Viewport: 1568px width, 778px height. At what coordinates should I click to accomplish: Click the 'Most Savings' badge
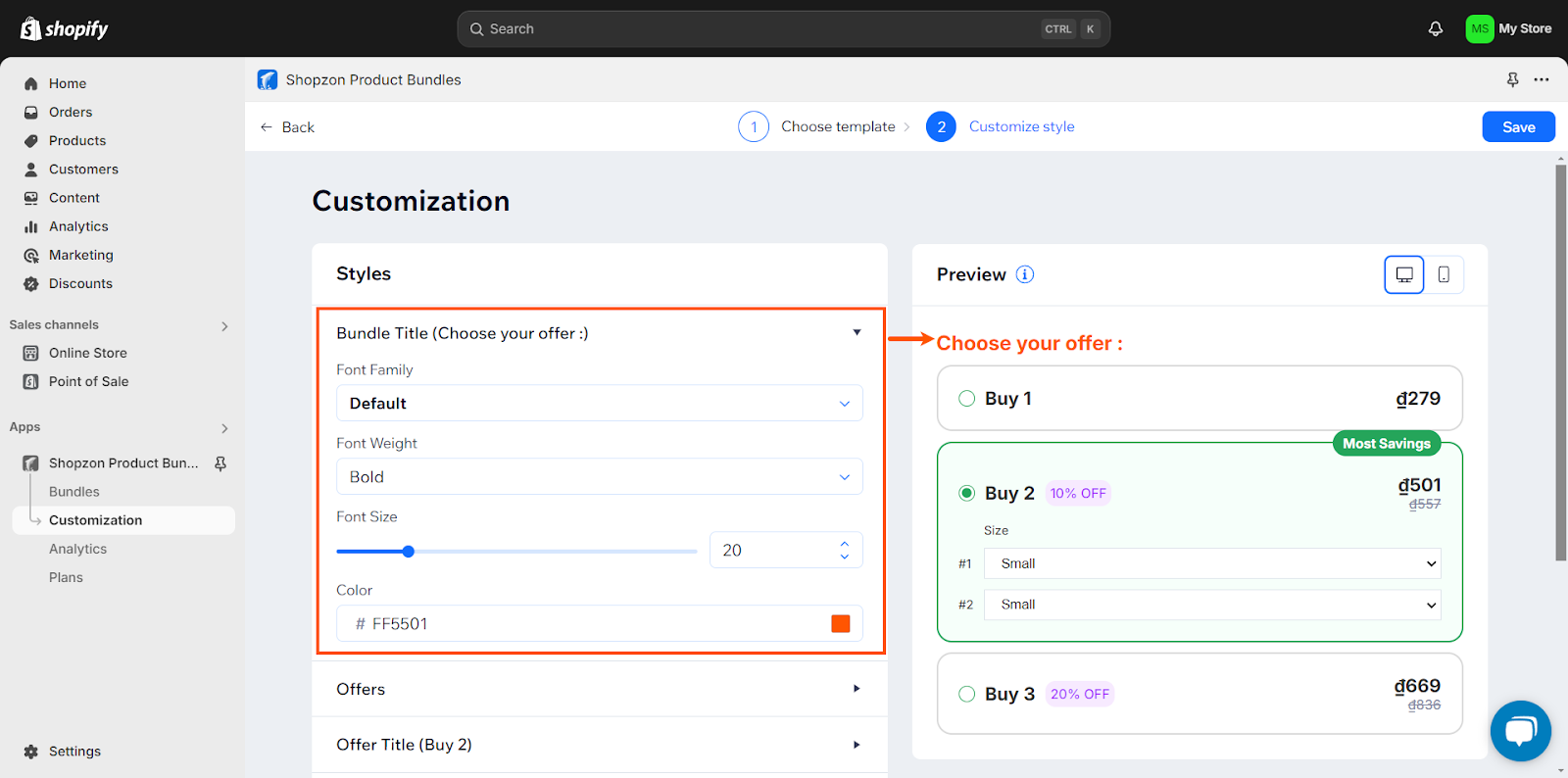point(1387,444)
